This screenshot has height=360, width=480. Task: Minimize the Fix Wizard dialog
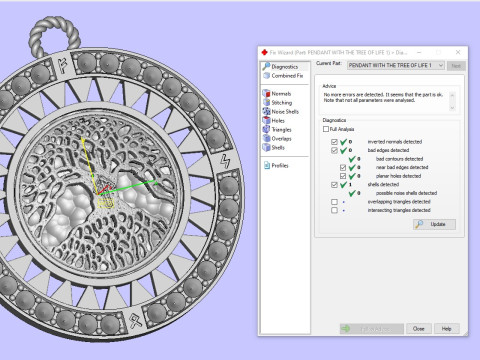[419, 52]
